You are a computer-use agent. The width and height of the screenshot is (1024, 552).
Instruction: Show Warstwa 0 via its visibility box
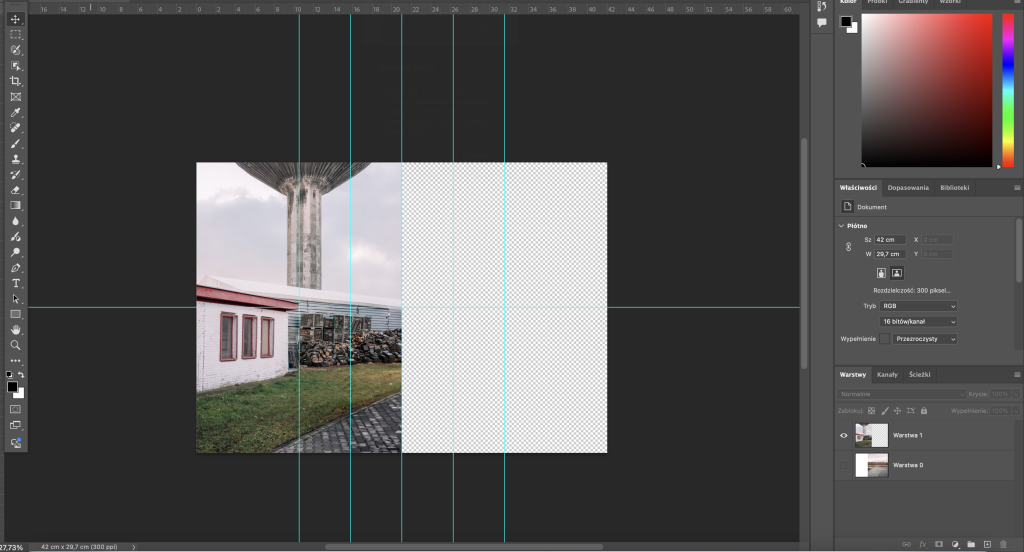click(x=844, y=466)
